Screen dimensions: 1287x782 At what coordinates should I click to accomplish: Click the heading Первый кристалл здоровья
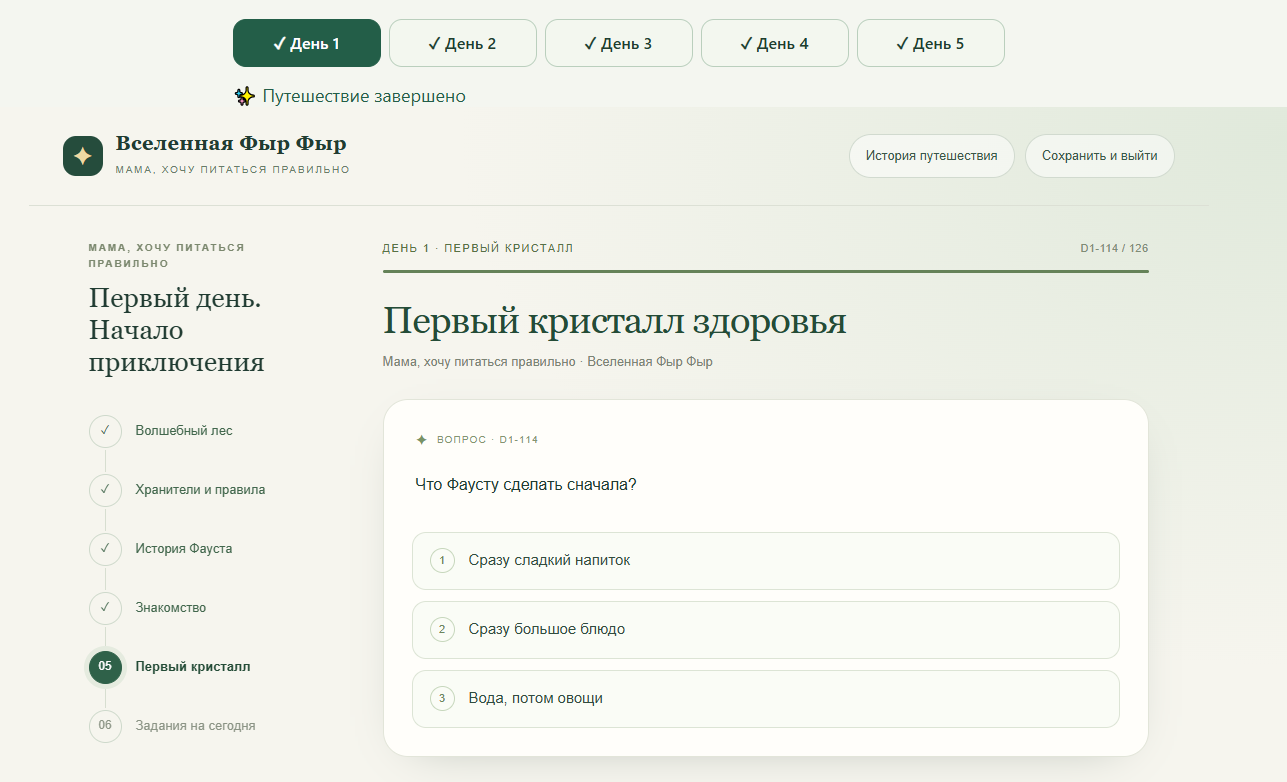pyautogui.click(x=615, y=322)
